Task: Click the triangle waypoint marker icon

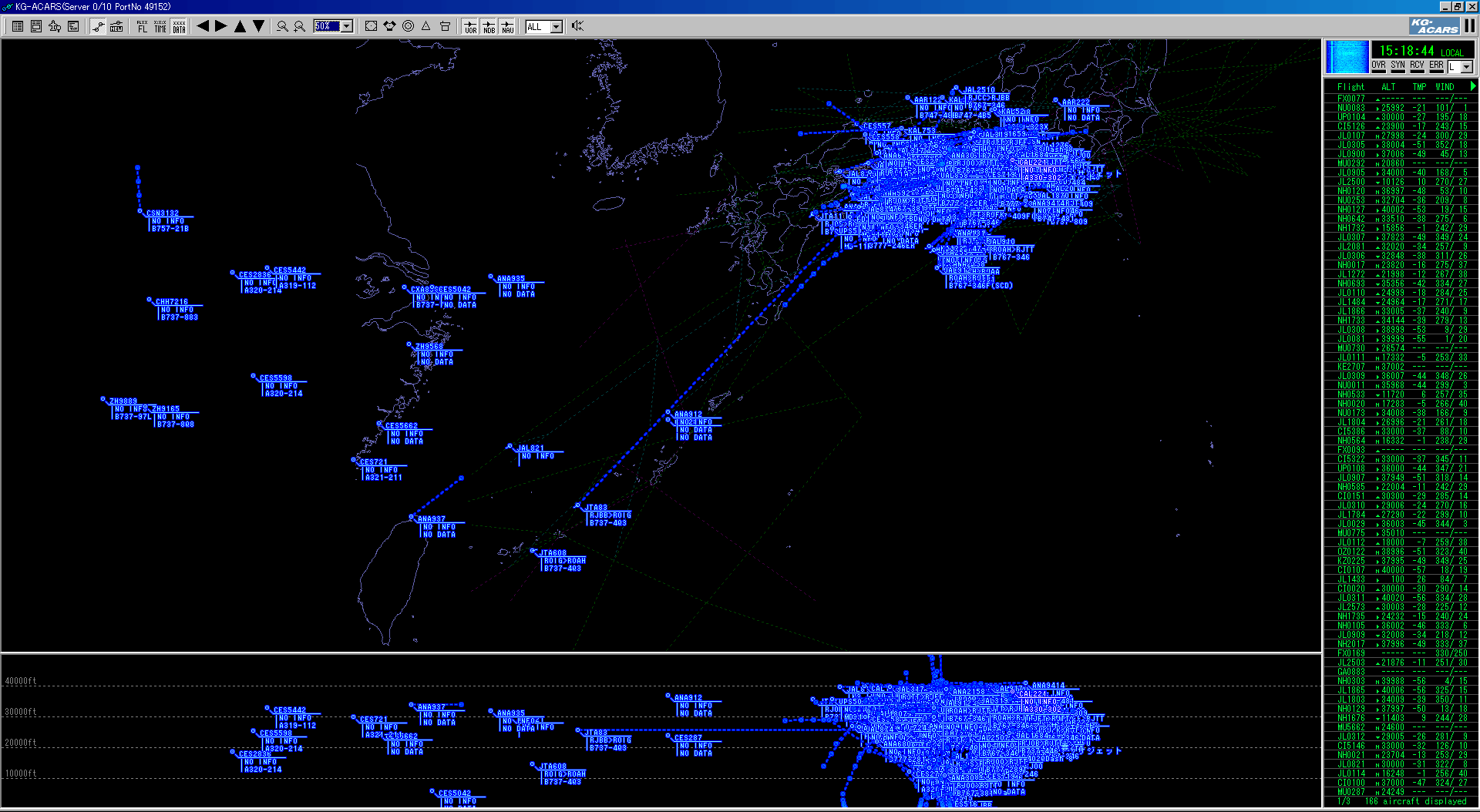Action: [426, 26]
